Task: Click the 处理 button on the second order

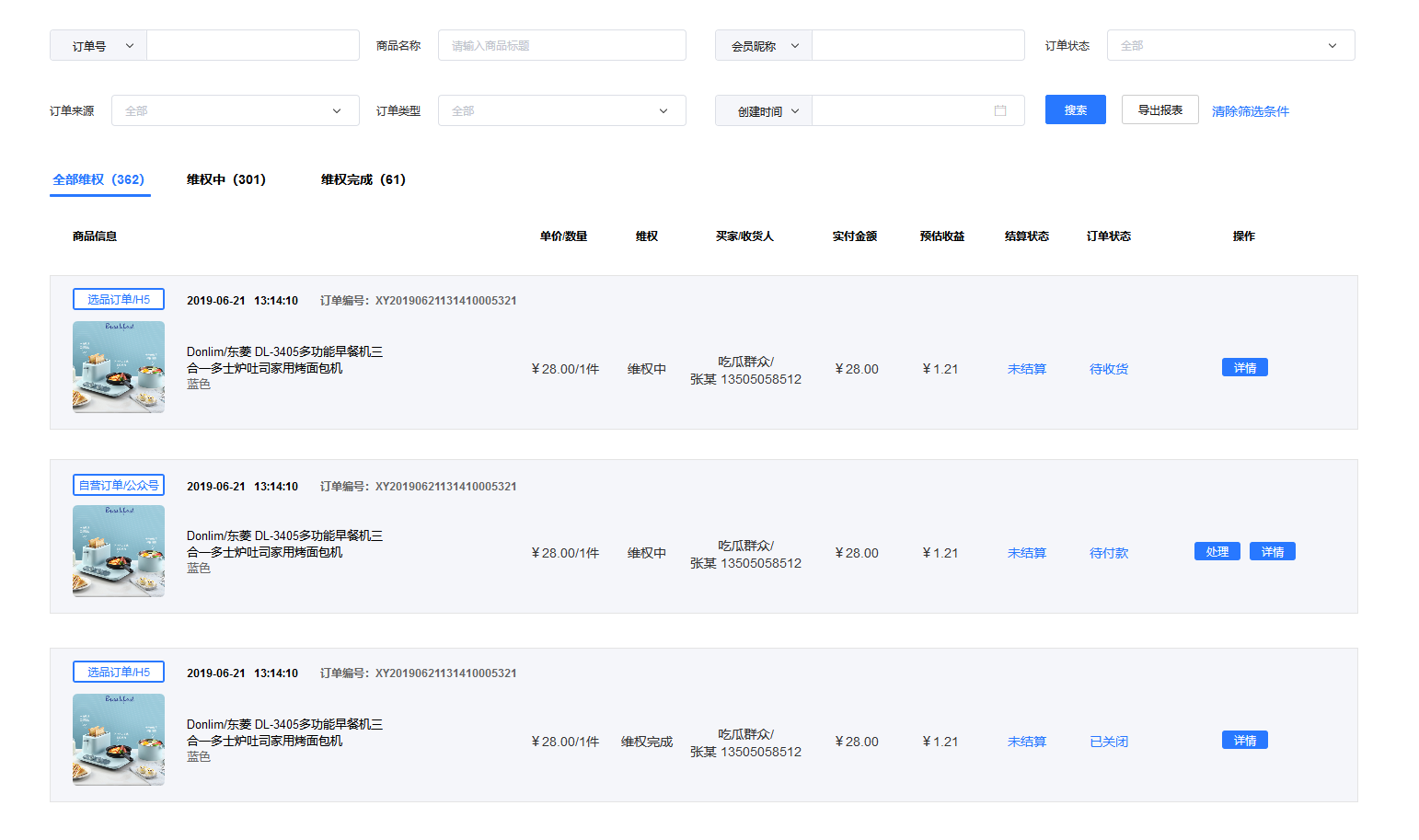Action: tap(1217, 551)
